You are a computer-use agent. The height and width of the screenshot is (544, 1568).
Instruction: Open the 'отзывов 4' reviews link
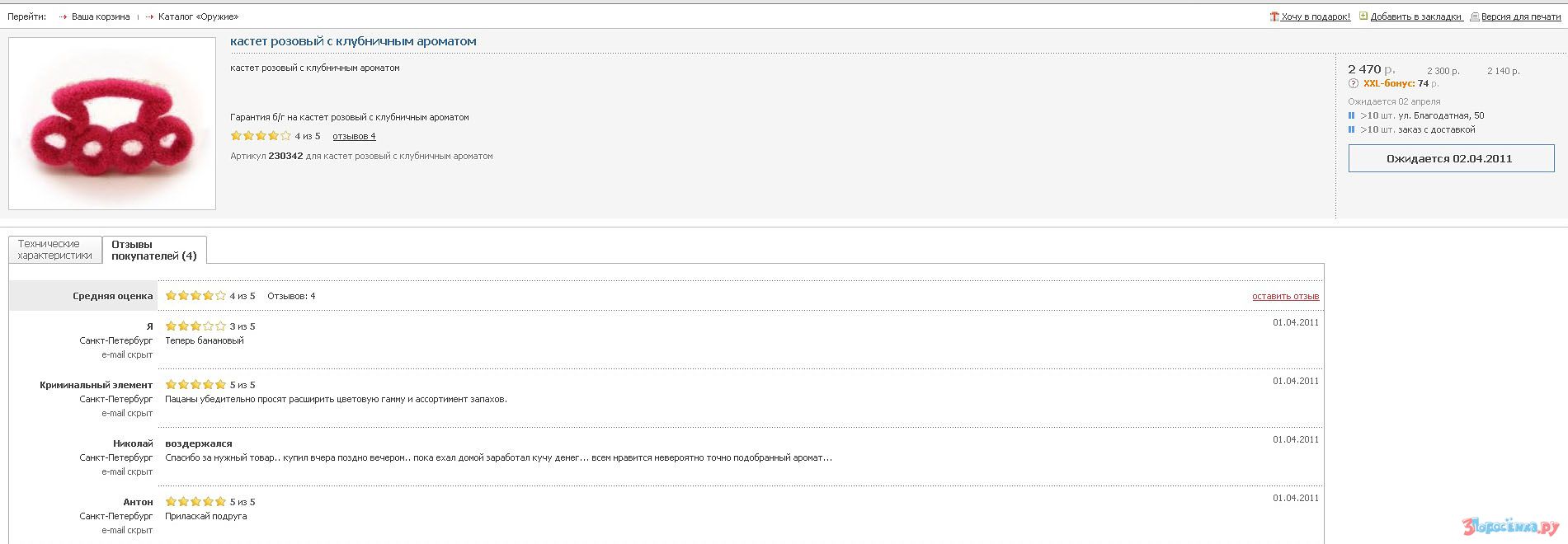pyautogui.click(x=354, y=137)
